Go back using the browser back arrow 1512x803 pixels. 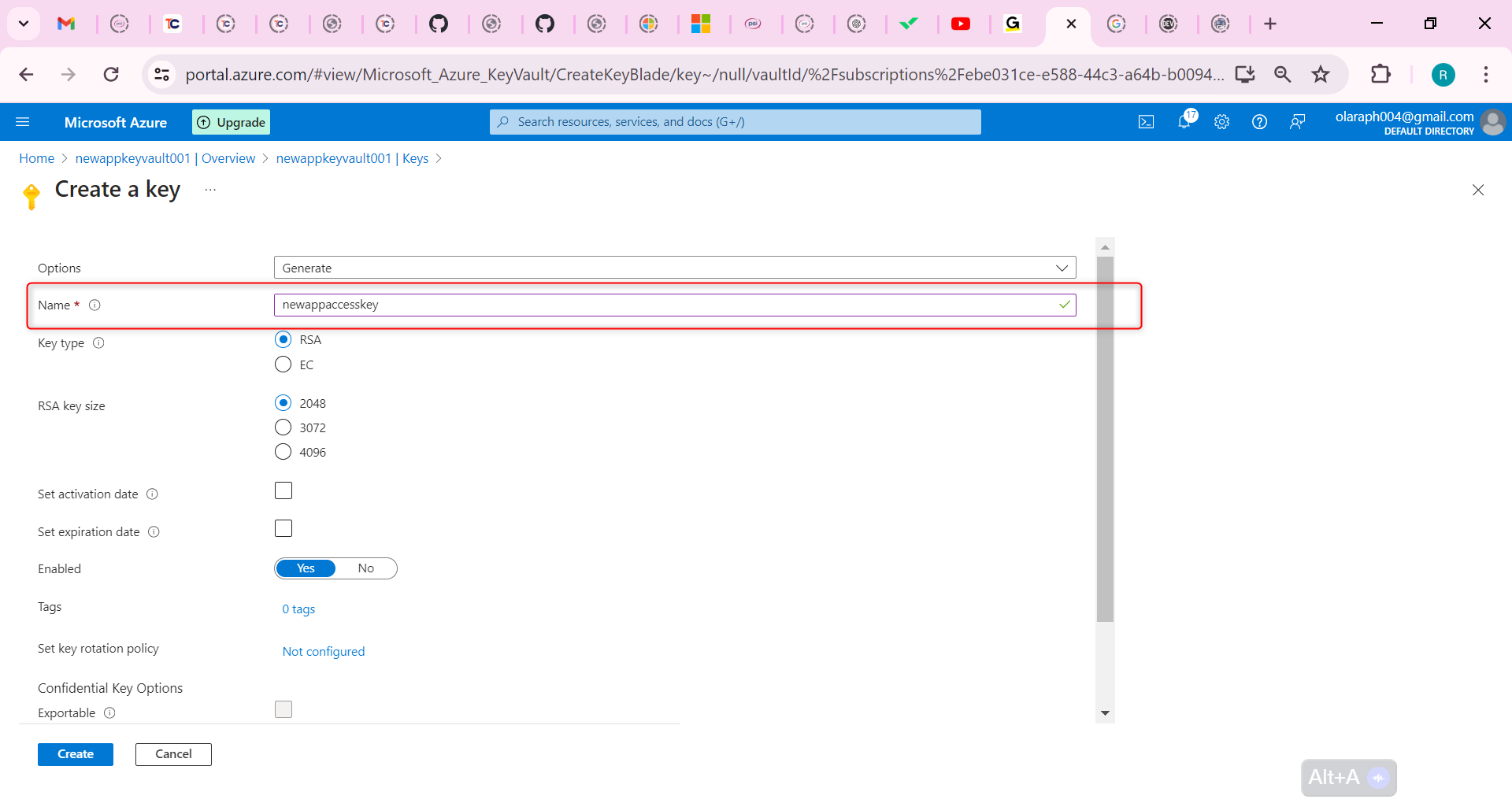click(26, 74)
